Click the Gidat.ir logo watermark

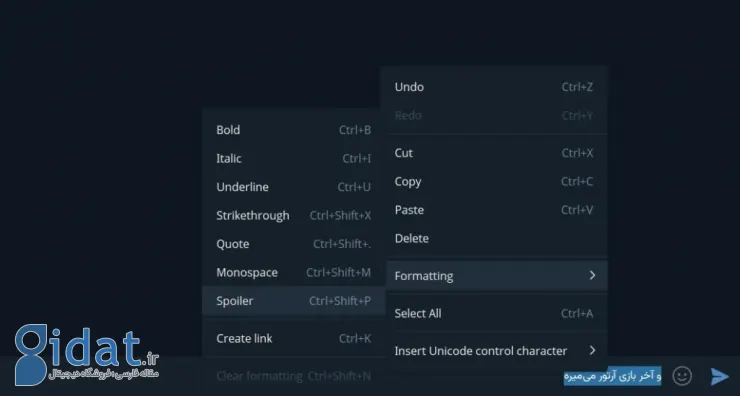[86, 354]
